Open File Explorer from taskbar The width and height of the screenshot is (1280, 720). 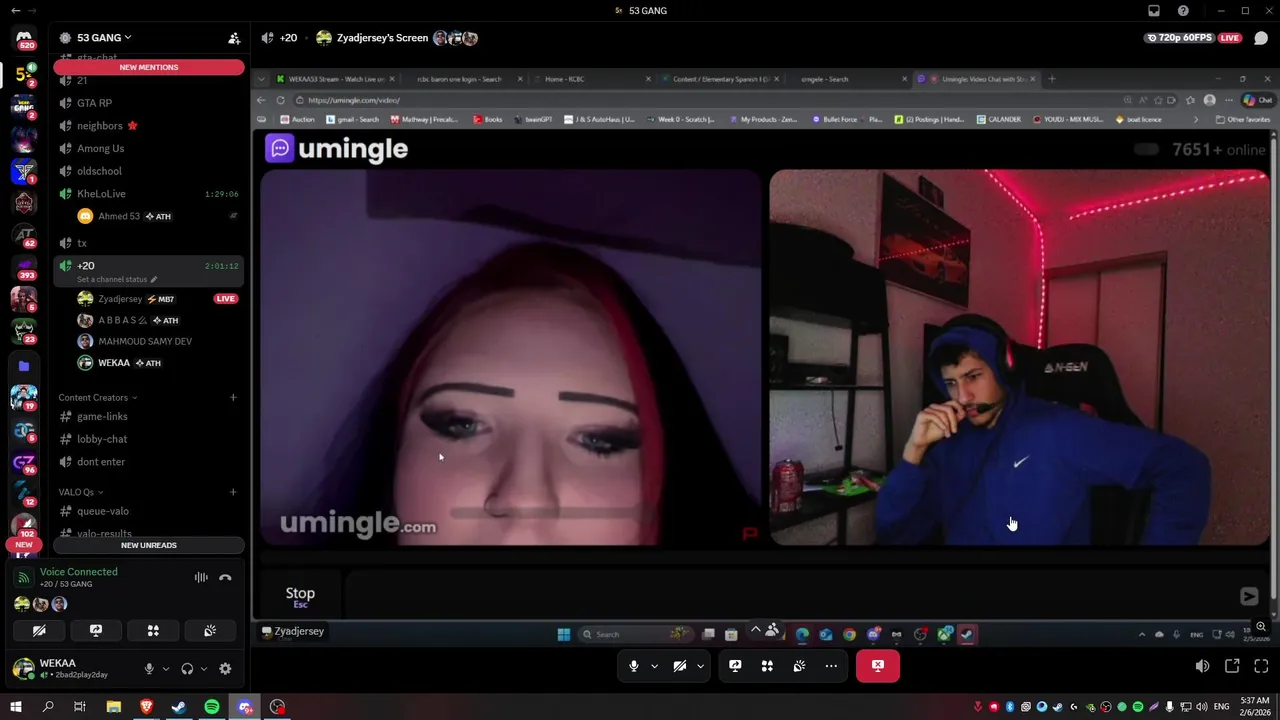[113, 707]
